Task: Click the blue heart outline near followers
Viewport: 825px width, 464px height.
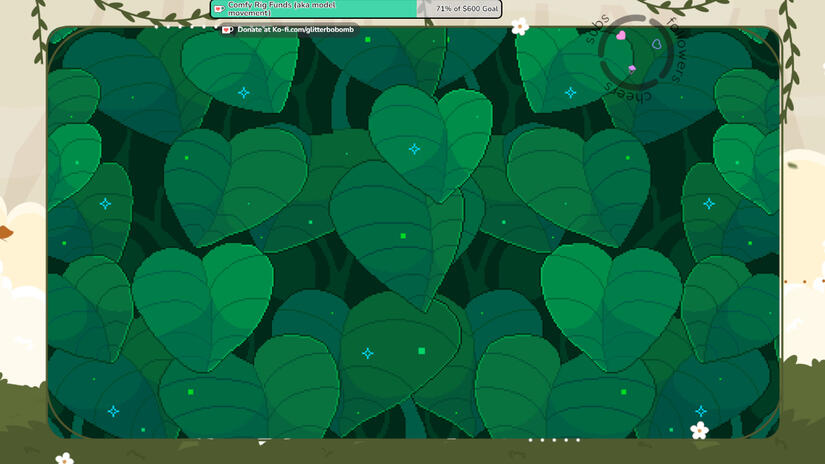Action: (656, 45)
